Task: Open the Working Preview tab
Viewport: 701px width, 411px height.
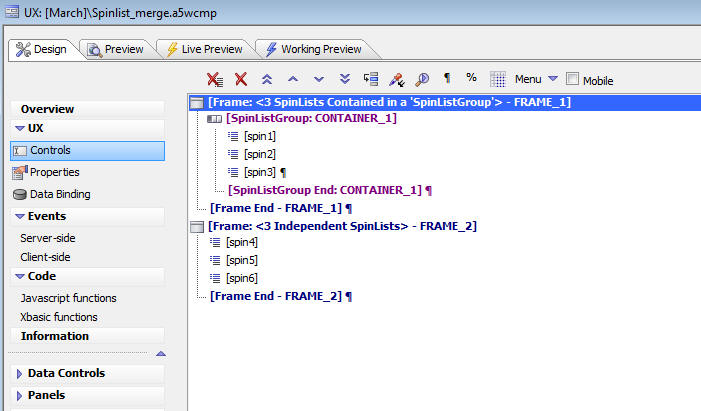Action: pos(314,49)
